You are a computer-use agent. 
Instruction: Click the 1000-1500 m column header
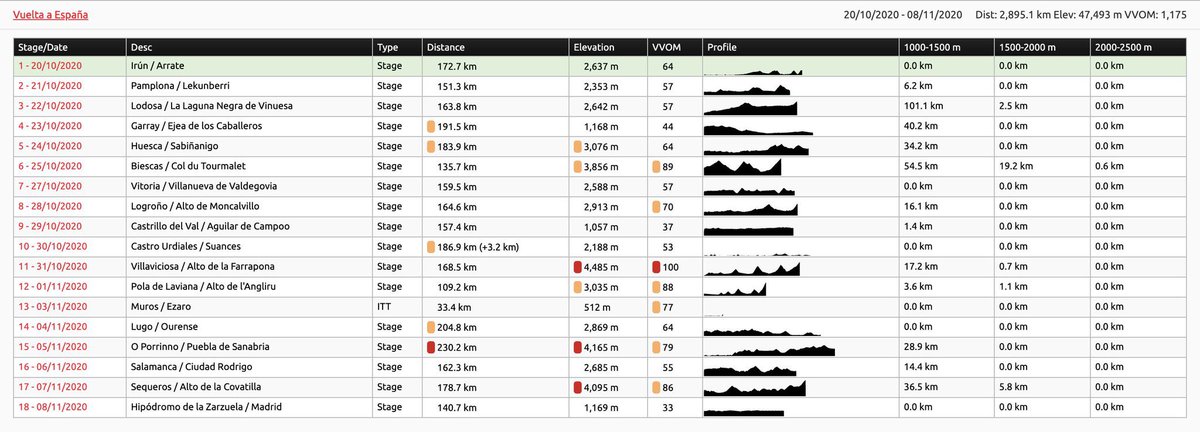[x=945, y=47]
